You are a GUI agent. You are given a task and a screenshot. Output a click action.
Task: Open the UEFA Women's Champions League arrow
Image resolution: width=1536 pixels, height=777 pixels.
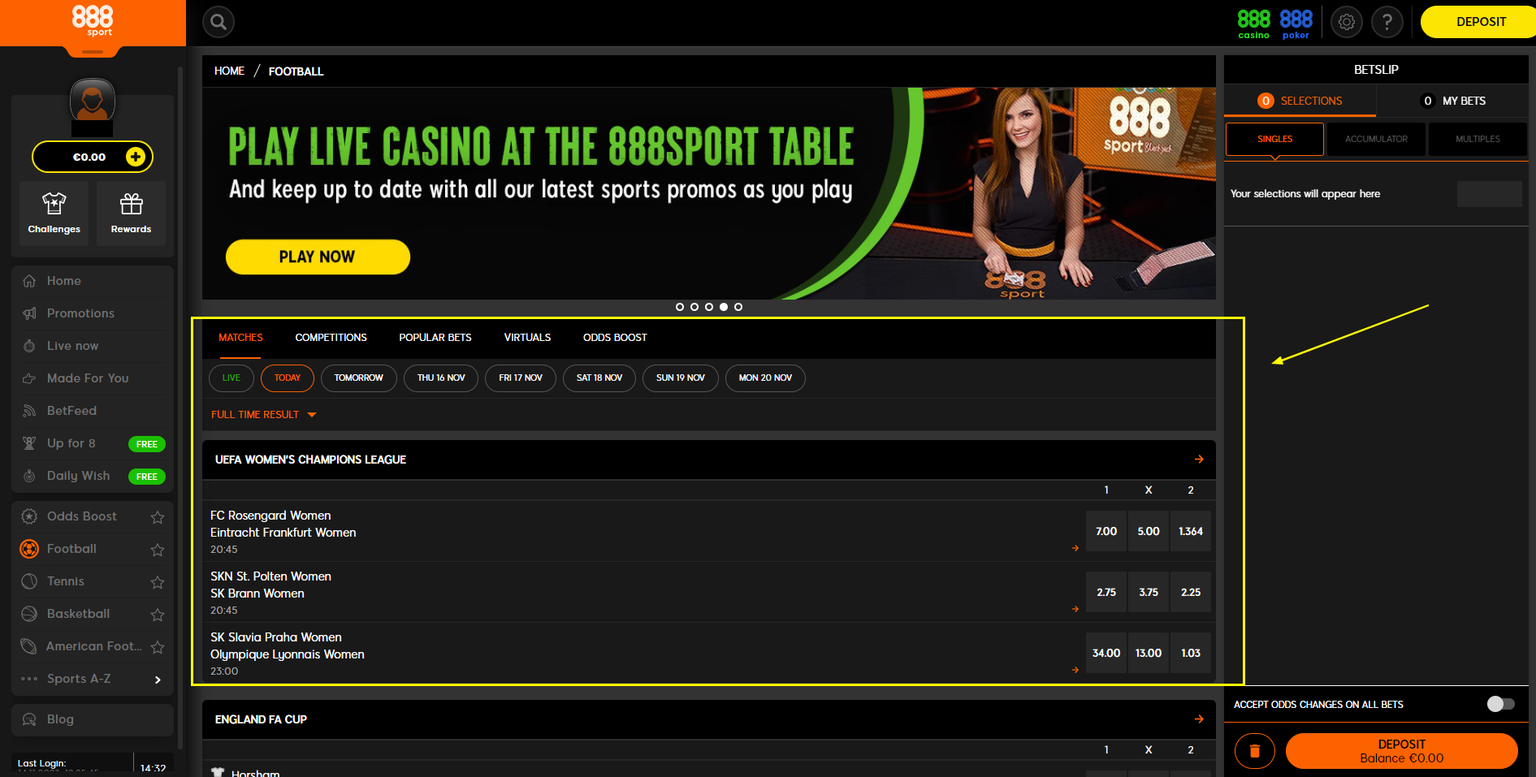point(1198,459)
